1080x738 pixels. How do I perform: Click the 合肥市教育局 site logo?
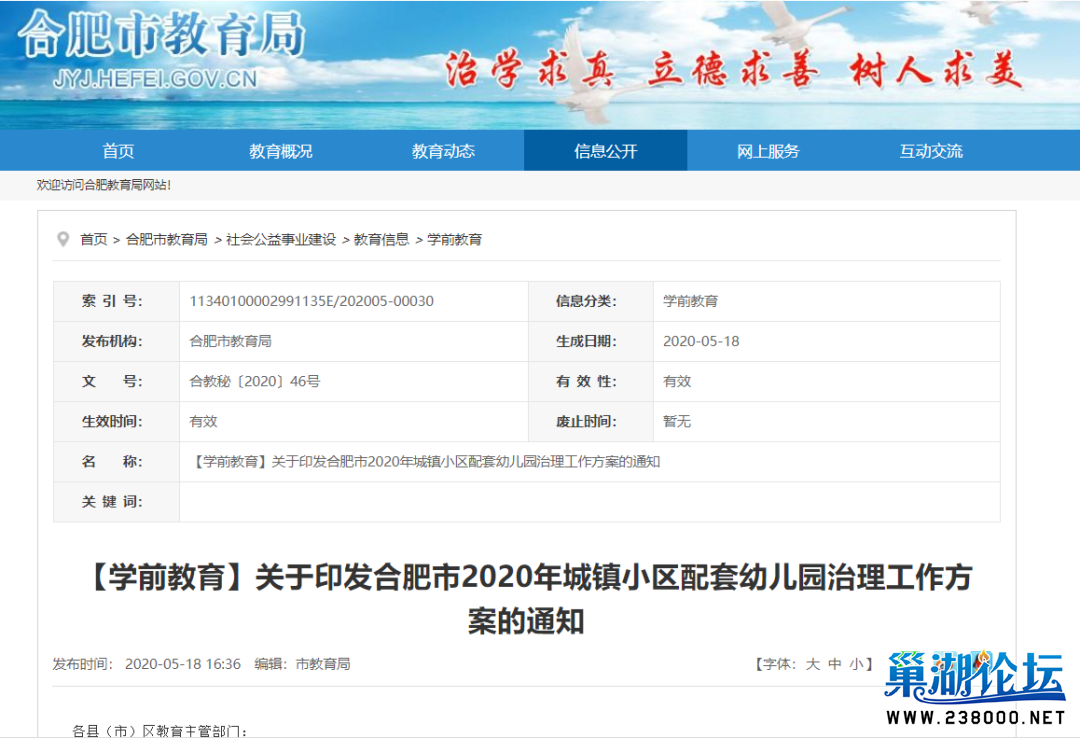pyautogui.click(x=161, y=34)
